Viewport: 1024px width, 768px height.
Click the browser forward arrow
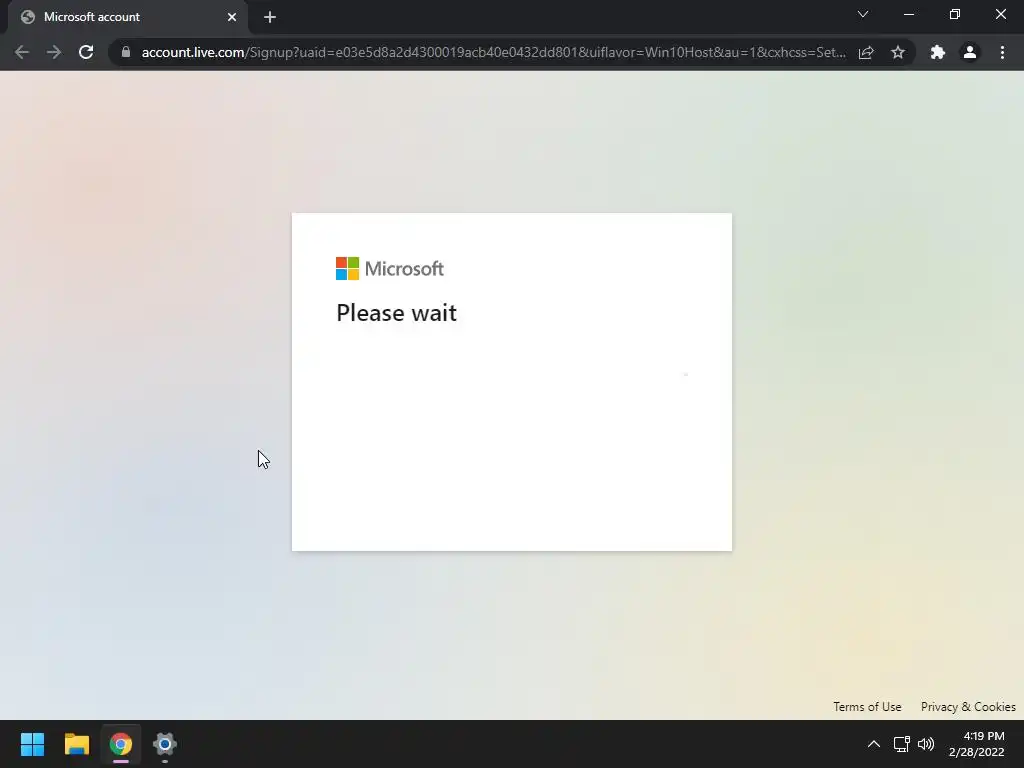tap(54, 52)
